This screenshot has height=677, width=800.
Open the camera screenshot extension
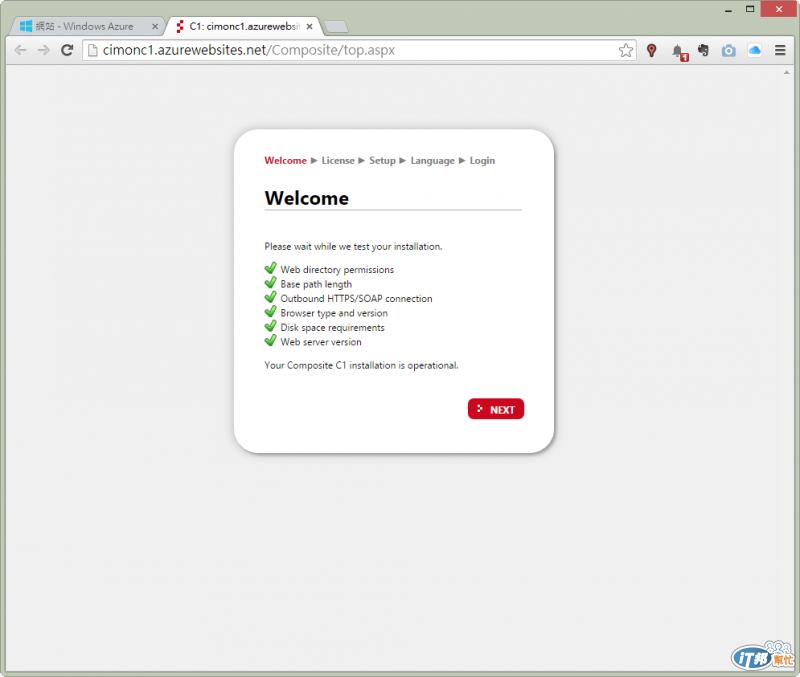click(729, 50)
